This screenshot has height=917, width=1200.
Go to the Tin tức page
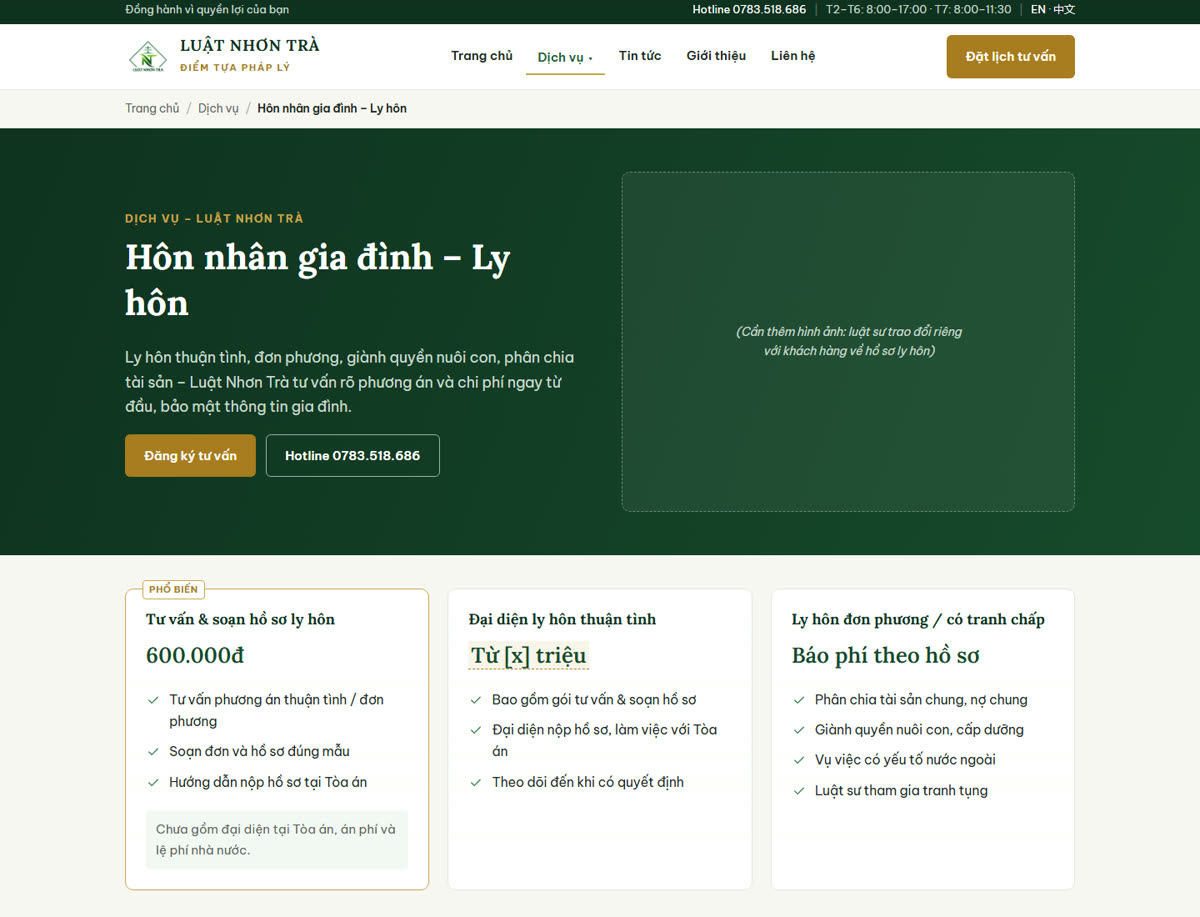pos(640,56)
